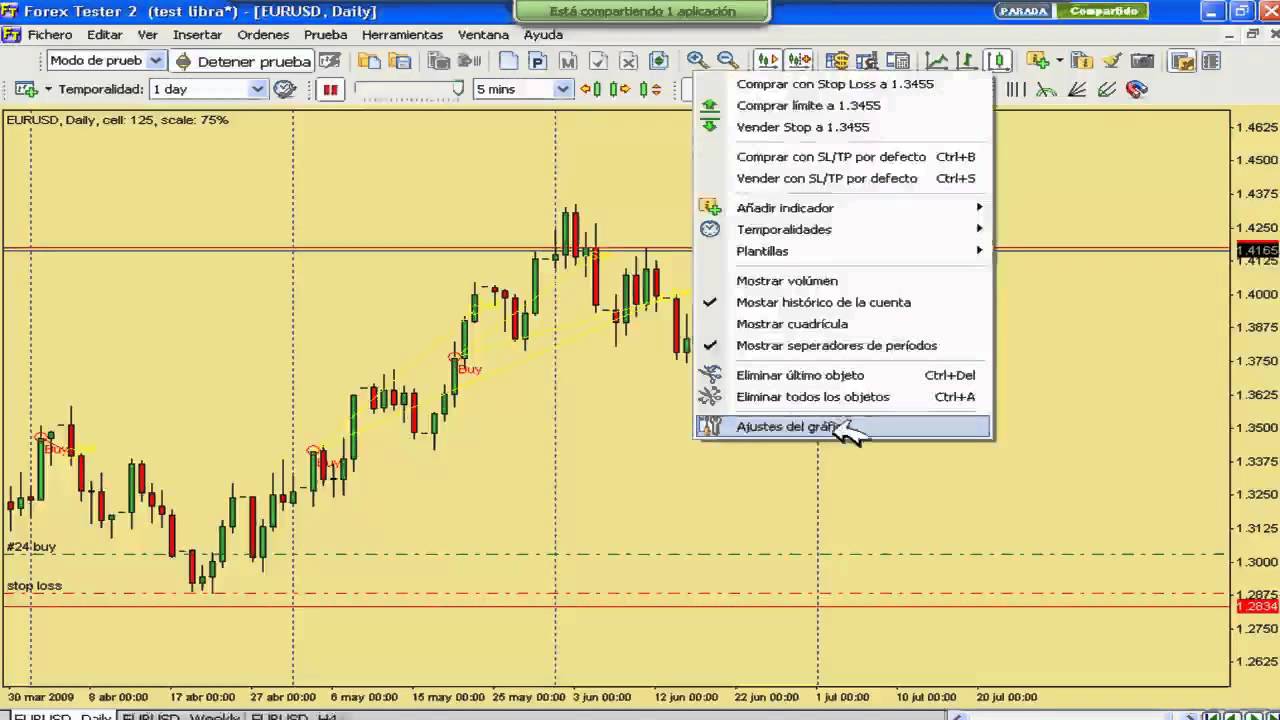1280x720 pixels.
Task: Choose Vender Stop a 1.3455
Action: (843, 127)
